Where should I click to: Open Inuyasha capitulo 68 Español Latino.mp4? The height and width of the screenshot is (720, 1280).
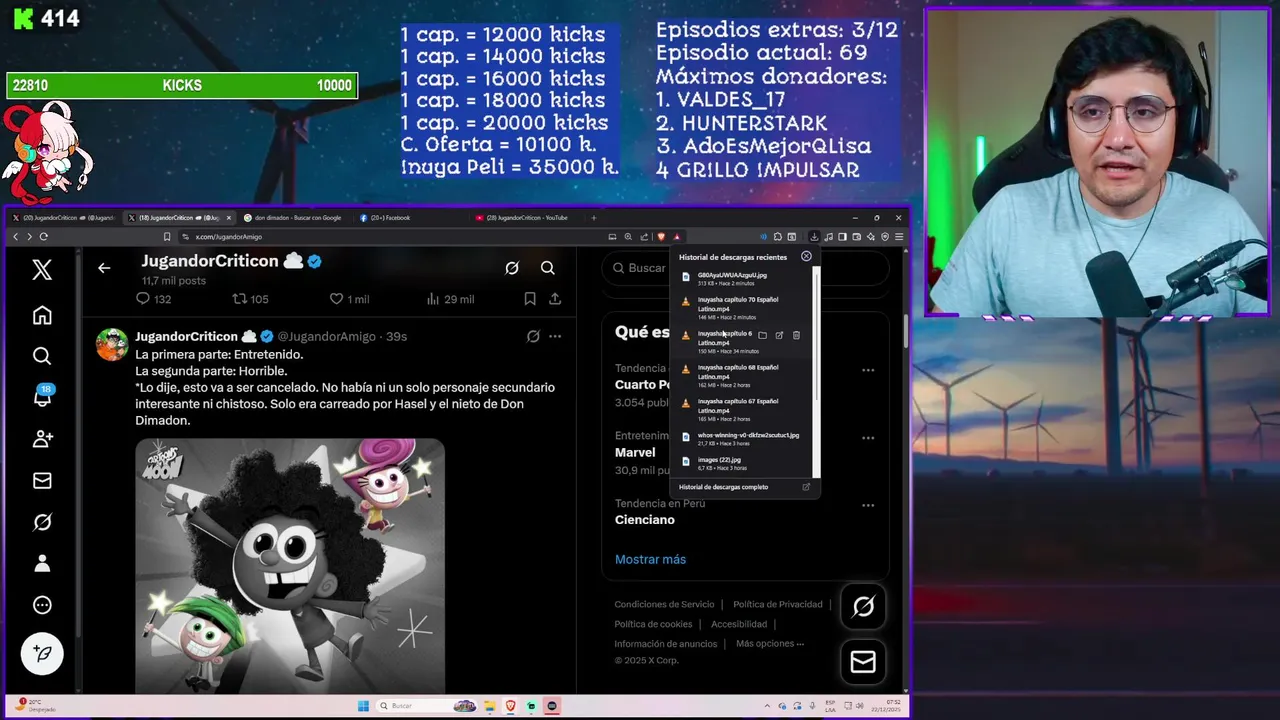tap(744, 376)
